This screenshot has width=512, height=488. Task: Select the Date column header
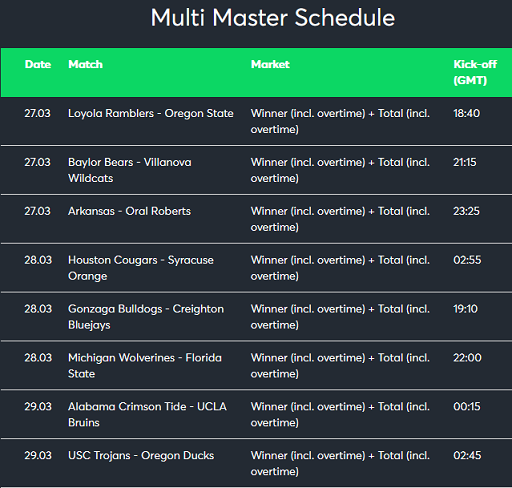pyautogui.click(x=38, y=64)
